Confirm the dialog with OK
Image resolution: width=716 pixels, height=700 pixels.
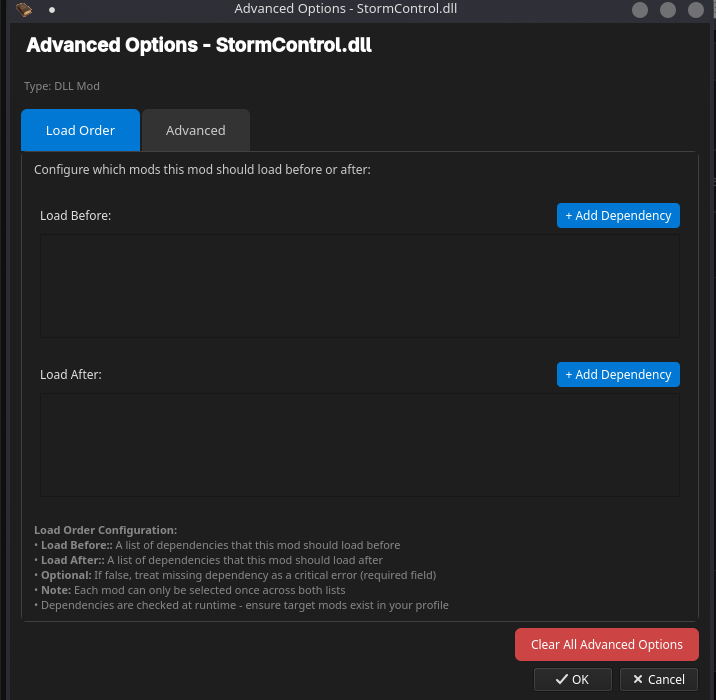572,679
